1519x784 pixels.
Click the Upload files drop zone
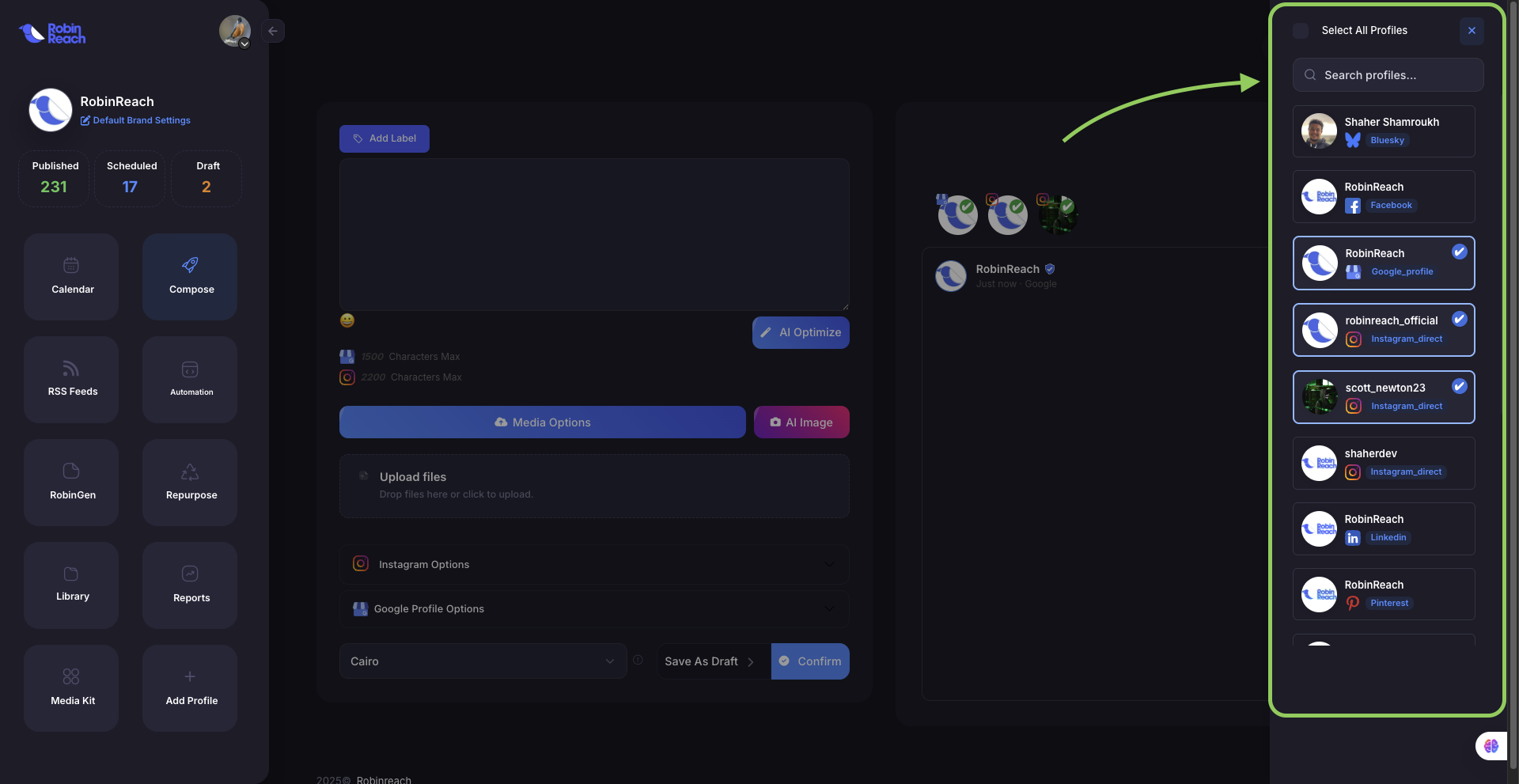point(594,486)
